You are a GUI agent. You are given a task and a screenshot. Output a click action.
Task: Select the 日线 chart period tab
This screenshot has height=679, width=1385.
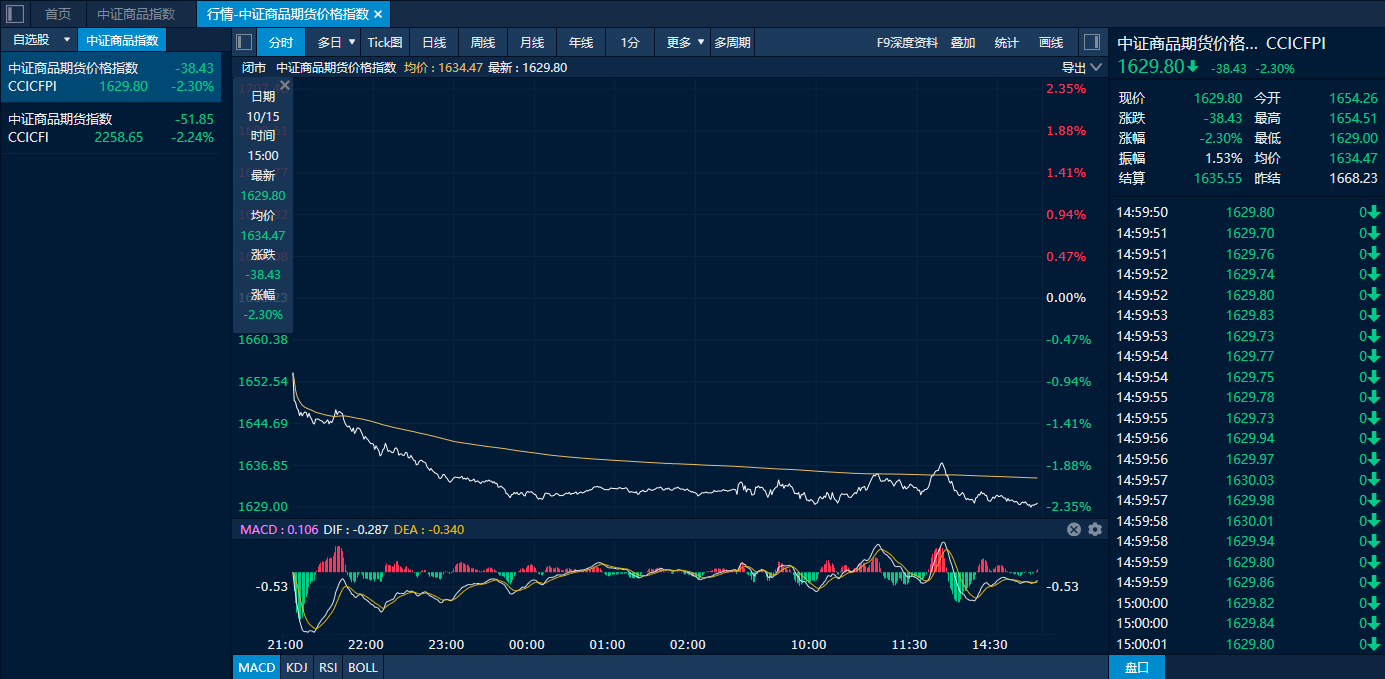pos(434,42)
